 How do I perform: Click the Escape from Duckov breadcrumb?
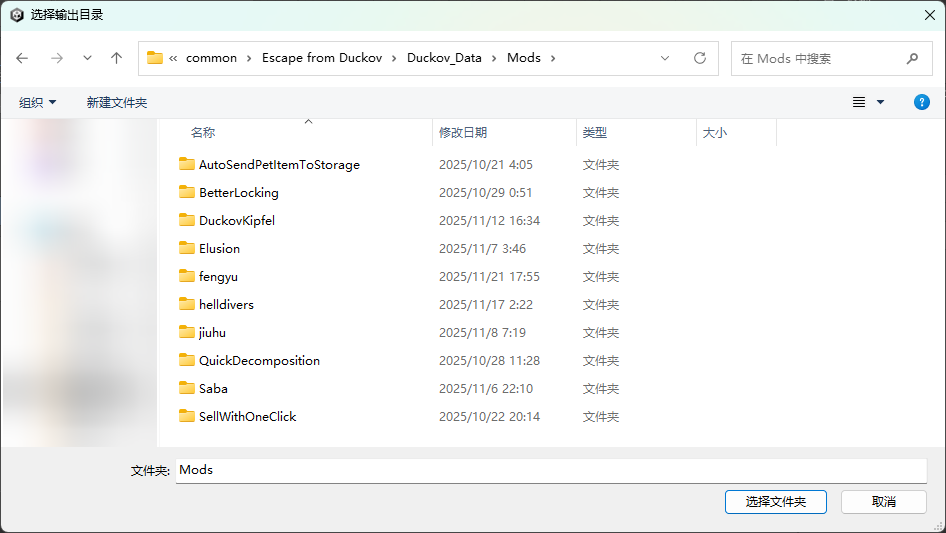322,58
